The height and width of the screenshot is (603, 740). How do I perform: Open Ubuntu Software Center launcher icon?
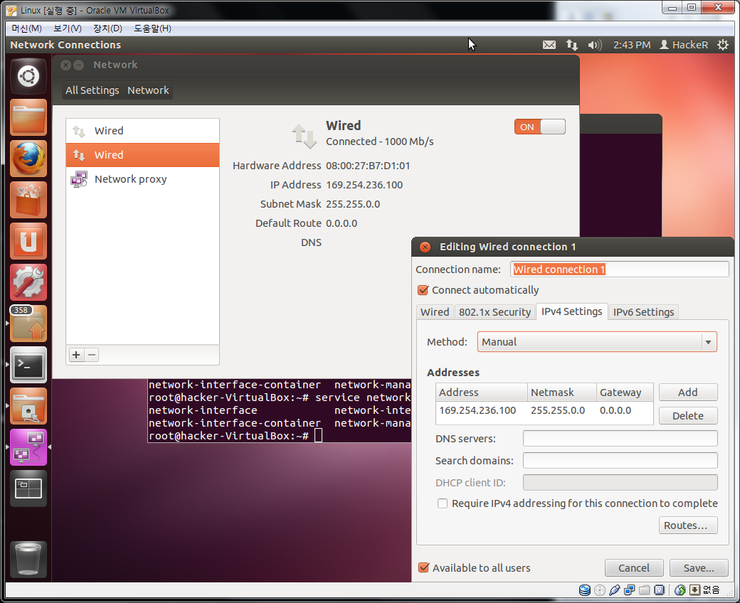click(28, 200)
